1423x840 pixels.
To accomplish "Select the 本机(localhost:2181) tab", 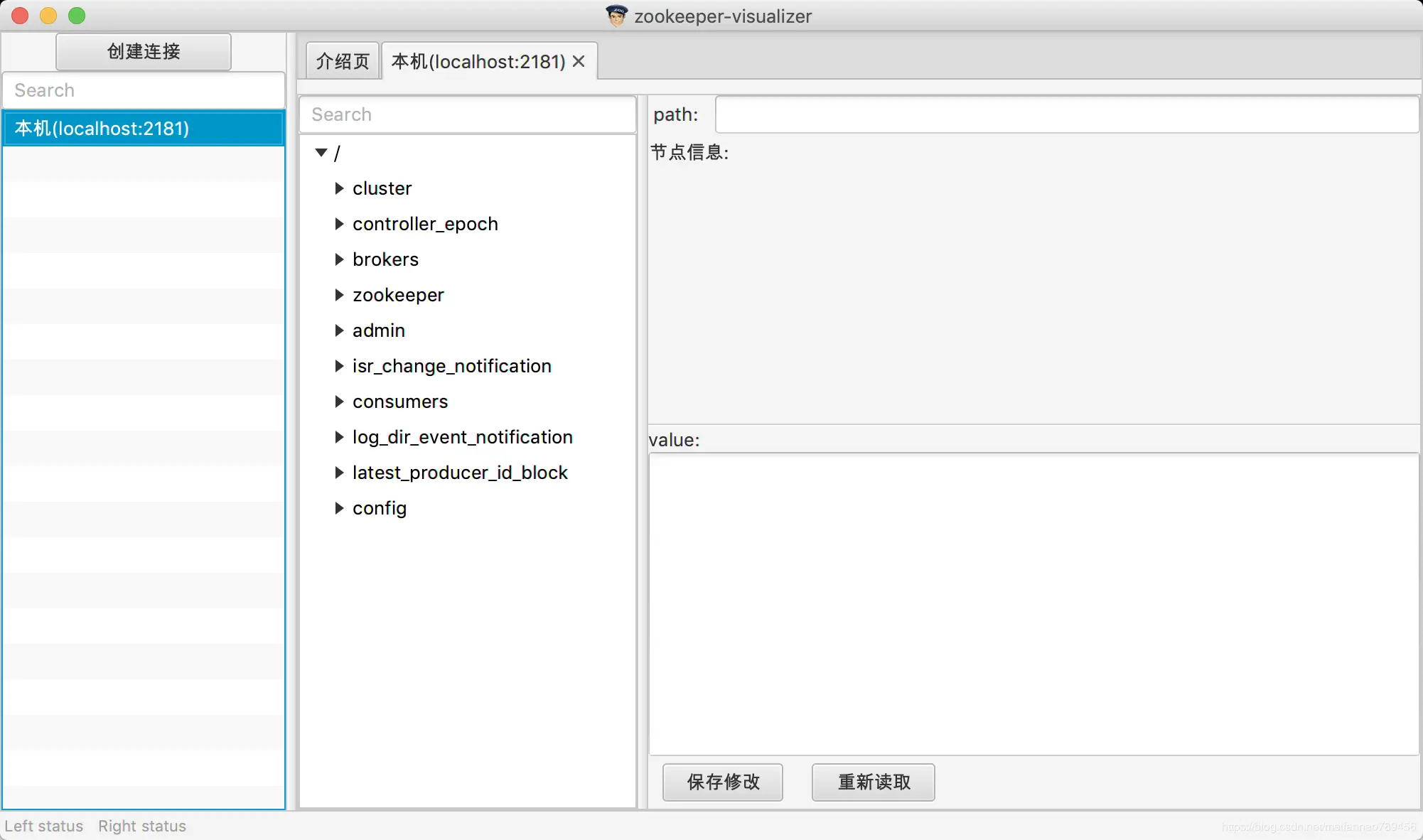I will (478, 62).
